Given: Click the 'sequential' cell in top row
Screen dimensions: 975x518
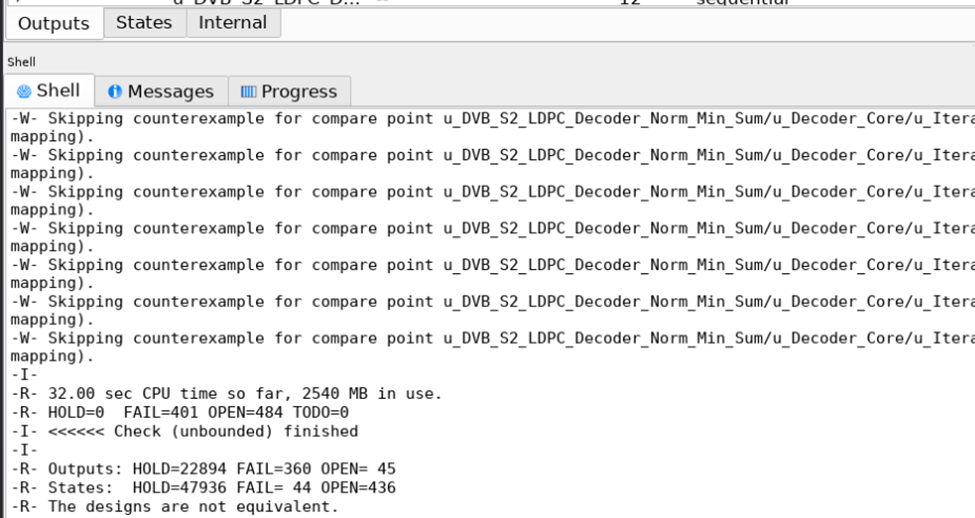Looking at the screenshot, I should tap(743, 3).
